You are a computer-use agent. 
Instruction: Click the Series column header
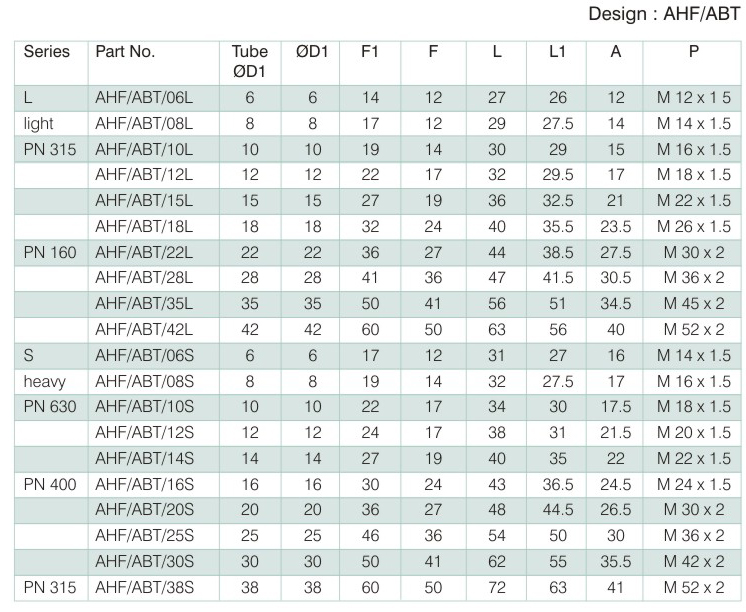[47, 51]
